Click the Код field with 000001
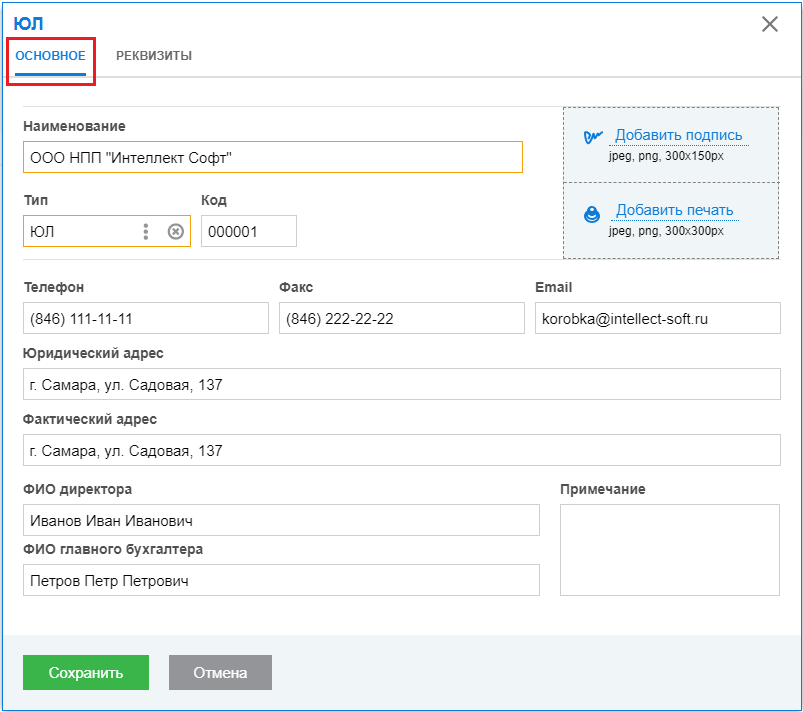Viewport: 803px width, 712px height. 248,232
